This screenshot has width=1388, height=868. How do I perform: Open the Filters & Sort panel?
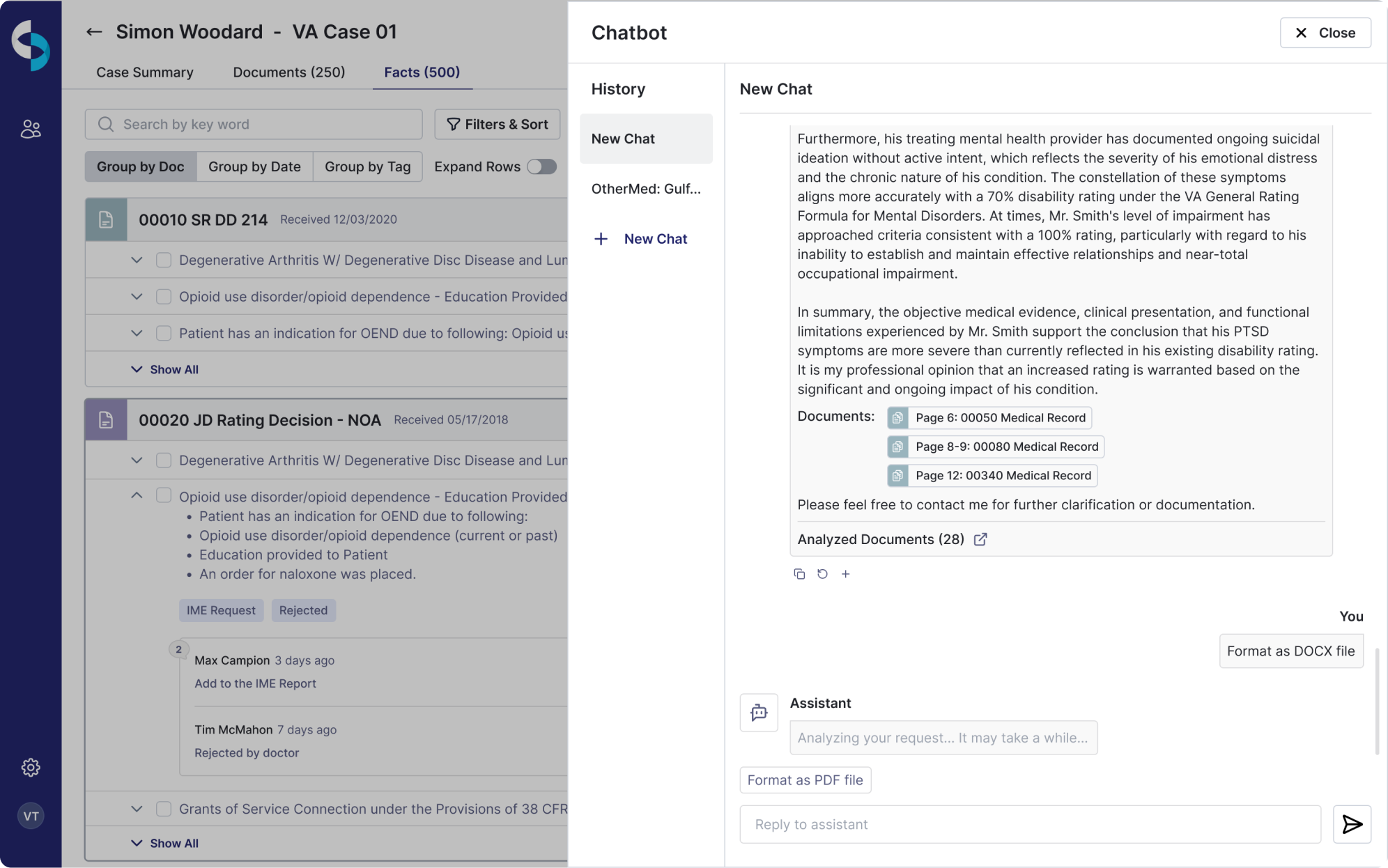pyautogui.click(x=497, y=124)
